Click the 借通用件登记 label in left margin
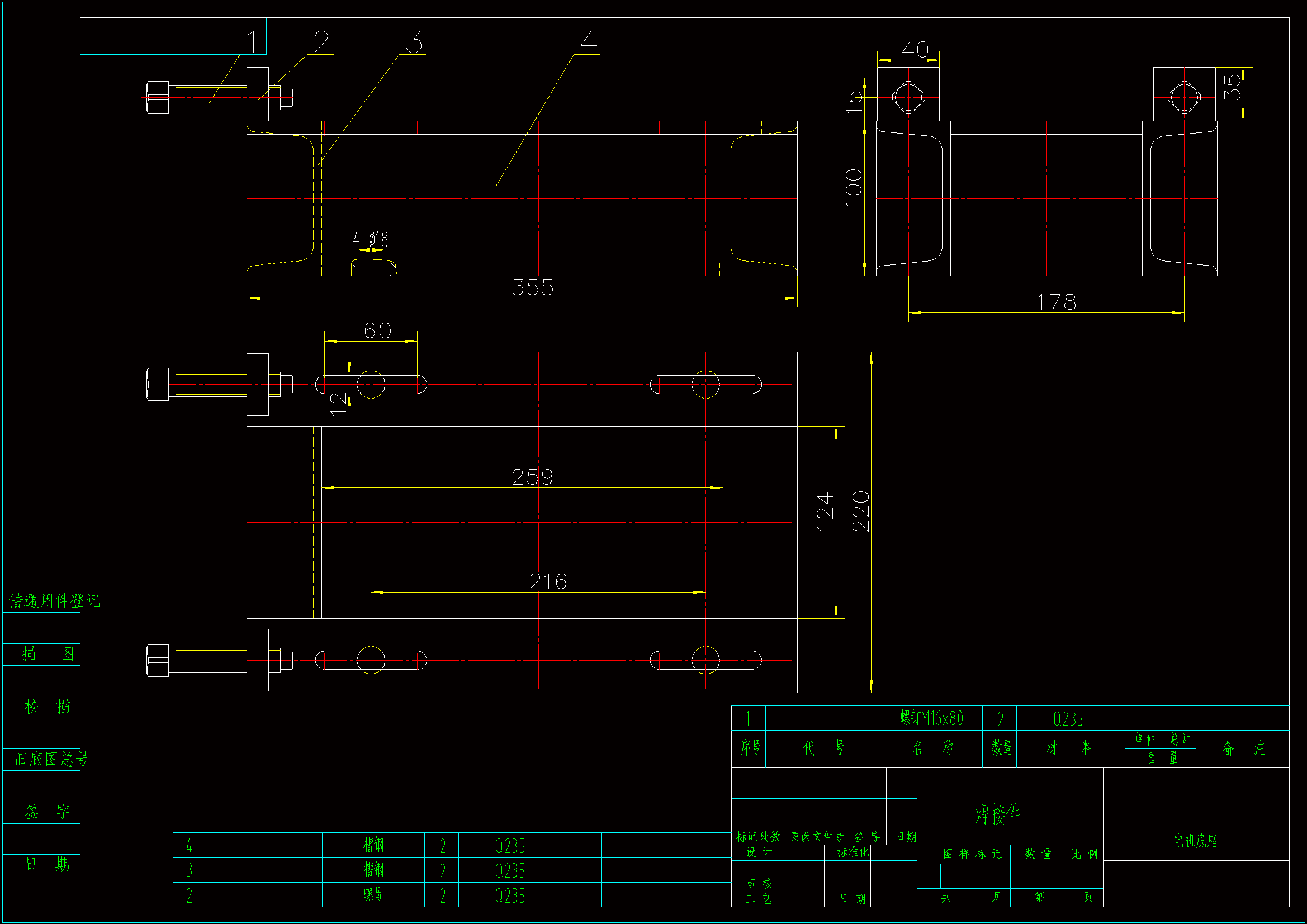Image resolution: width=1307 pixels, height=924 pixels. click(54, 601)
